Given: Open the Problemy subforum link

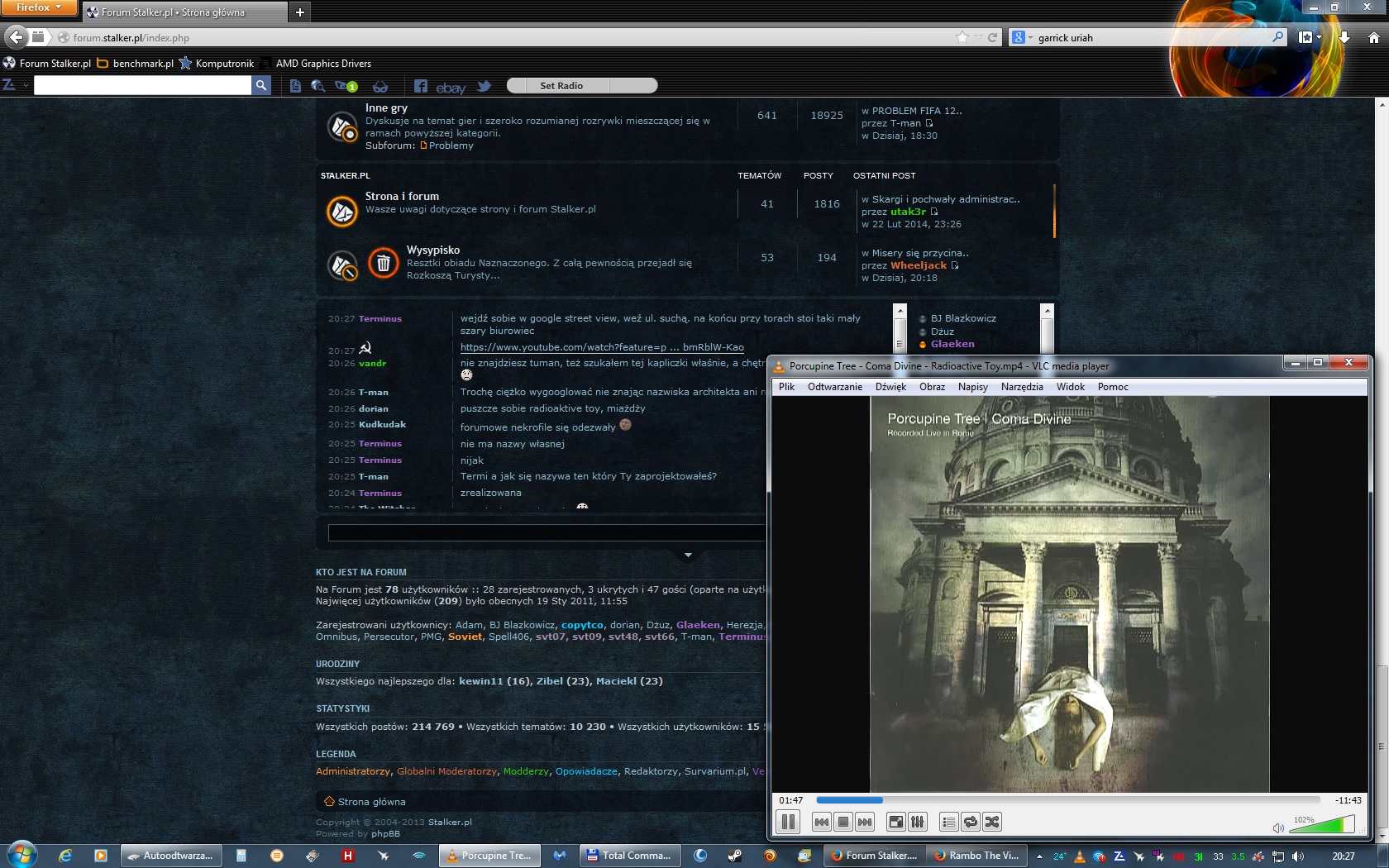Looking at the screenshot, I should tap(451, 145).
